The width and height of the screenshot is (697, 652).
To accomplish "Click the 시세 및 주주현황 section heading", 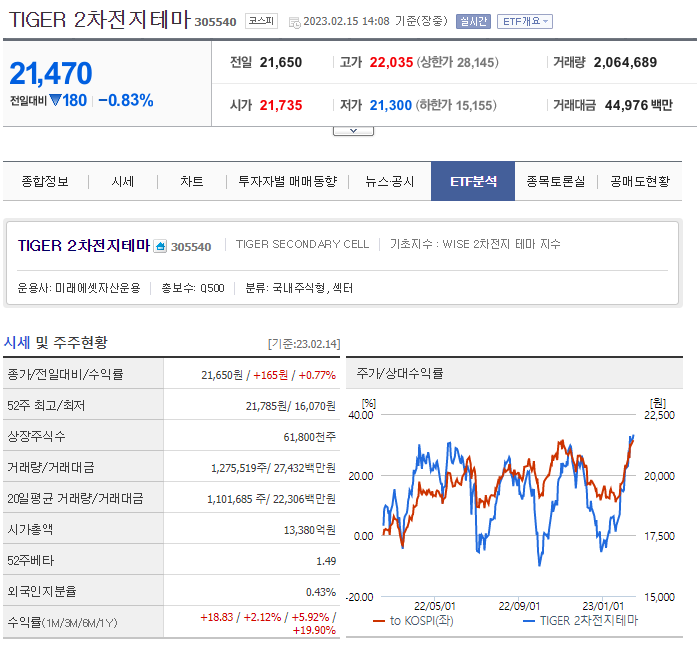I will click(x=56, y=342).
